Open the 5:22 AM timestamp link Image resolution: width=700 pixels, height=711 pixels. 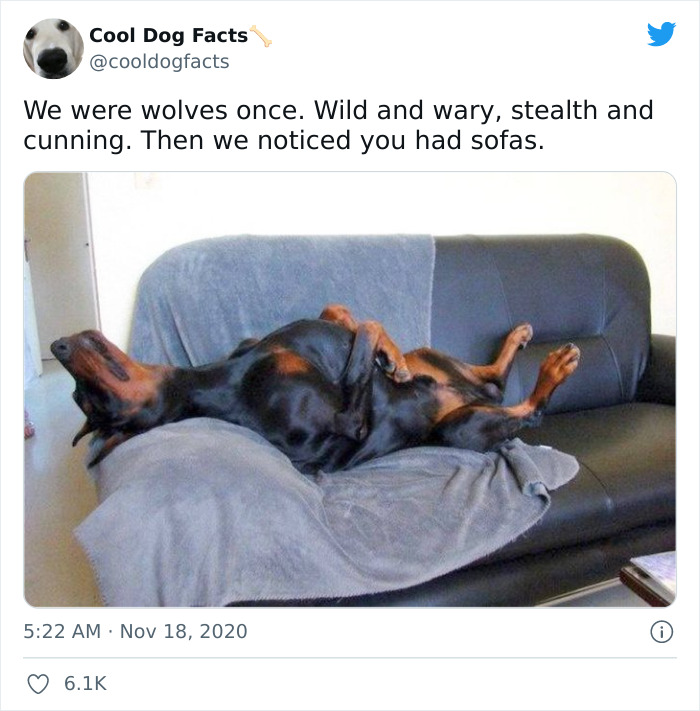point(62,631)
